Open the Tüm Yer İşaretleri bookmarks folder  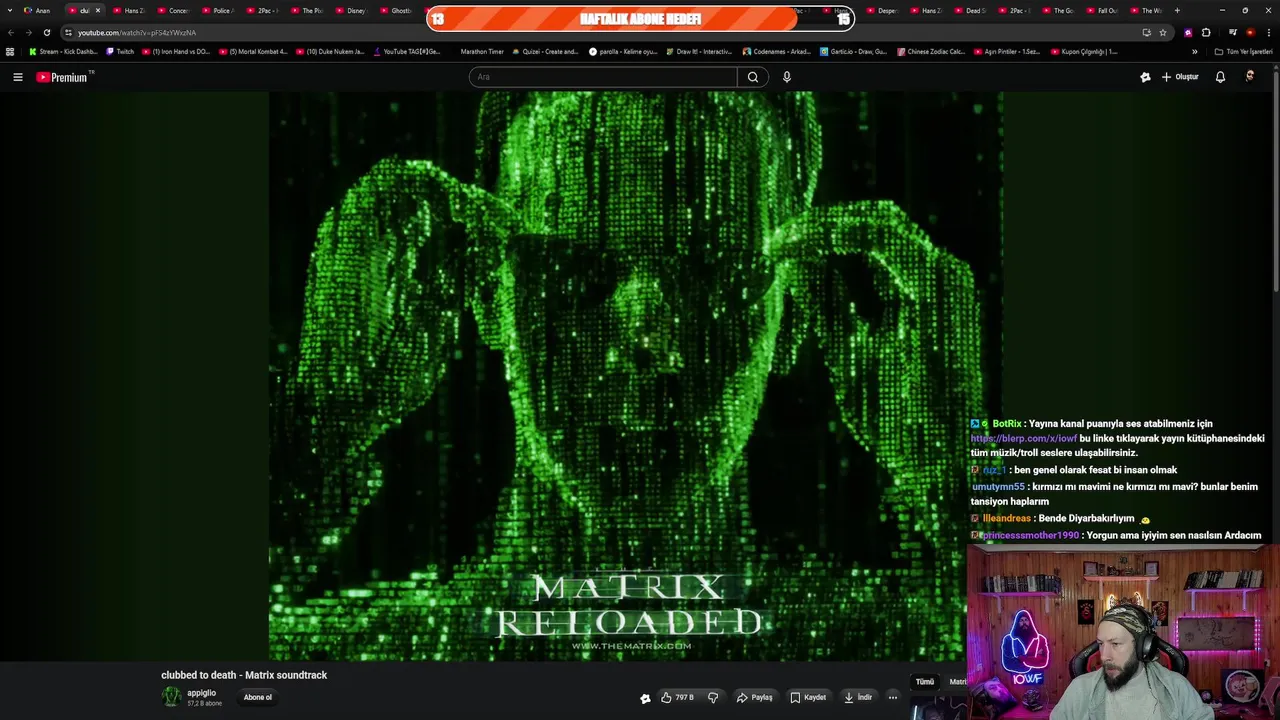click(x=1242, y=51)
